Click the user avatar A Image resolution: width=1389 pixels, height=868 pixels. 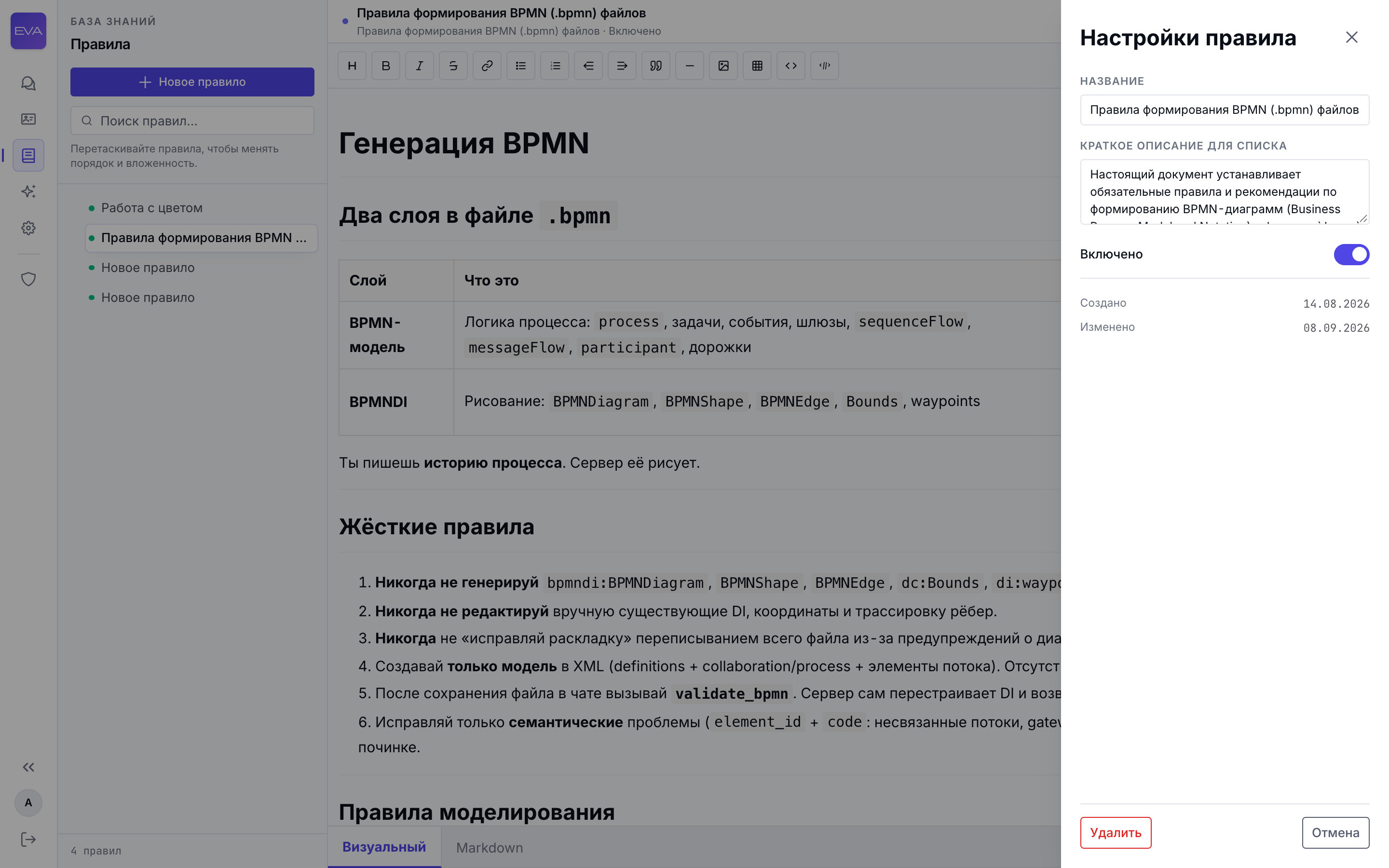pos(28,802)
